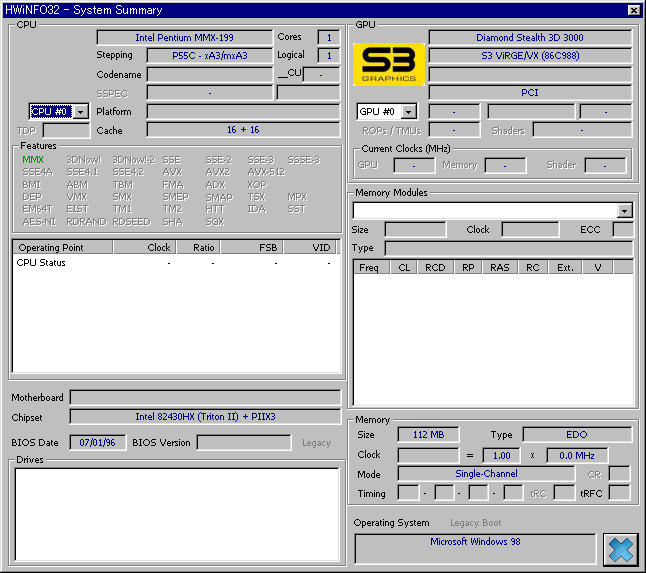Click the 0.0 MHz memory clock field

click(x=577, y=456)
